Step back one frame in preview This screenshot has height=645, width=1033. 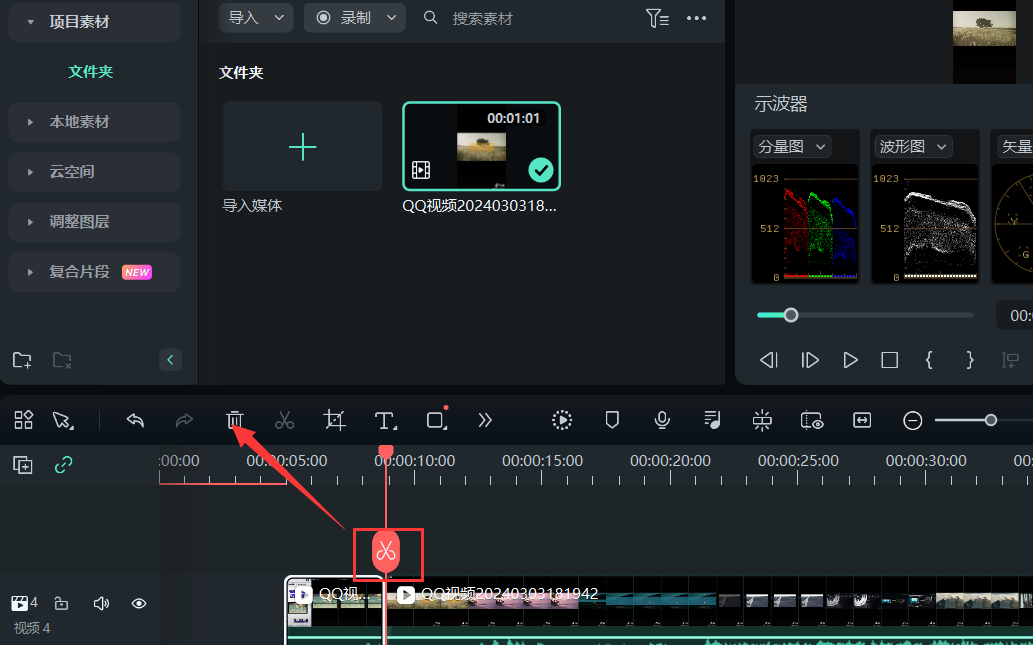(769, 360)
